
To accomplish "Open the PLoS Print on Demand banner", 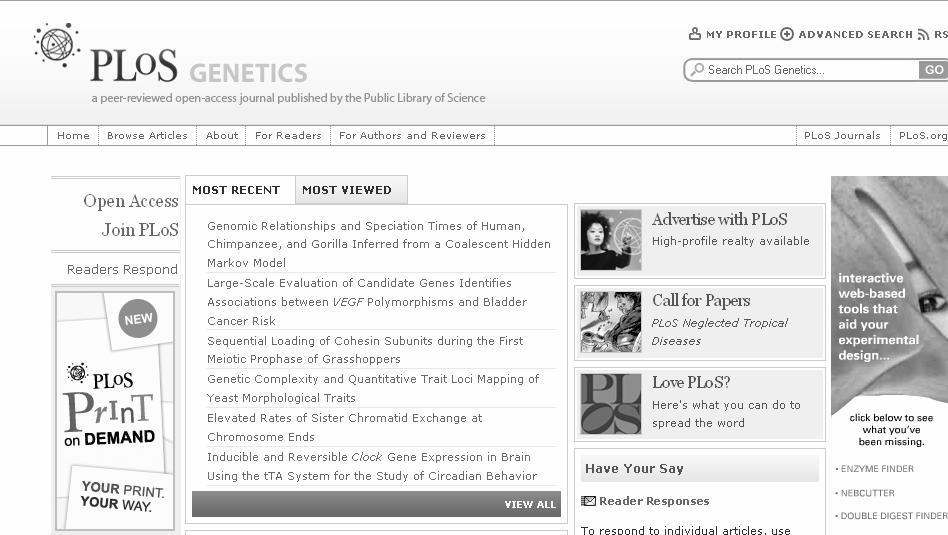I will click(x=115, y=410).
